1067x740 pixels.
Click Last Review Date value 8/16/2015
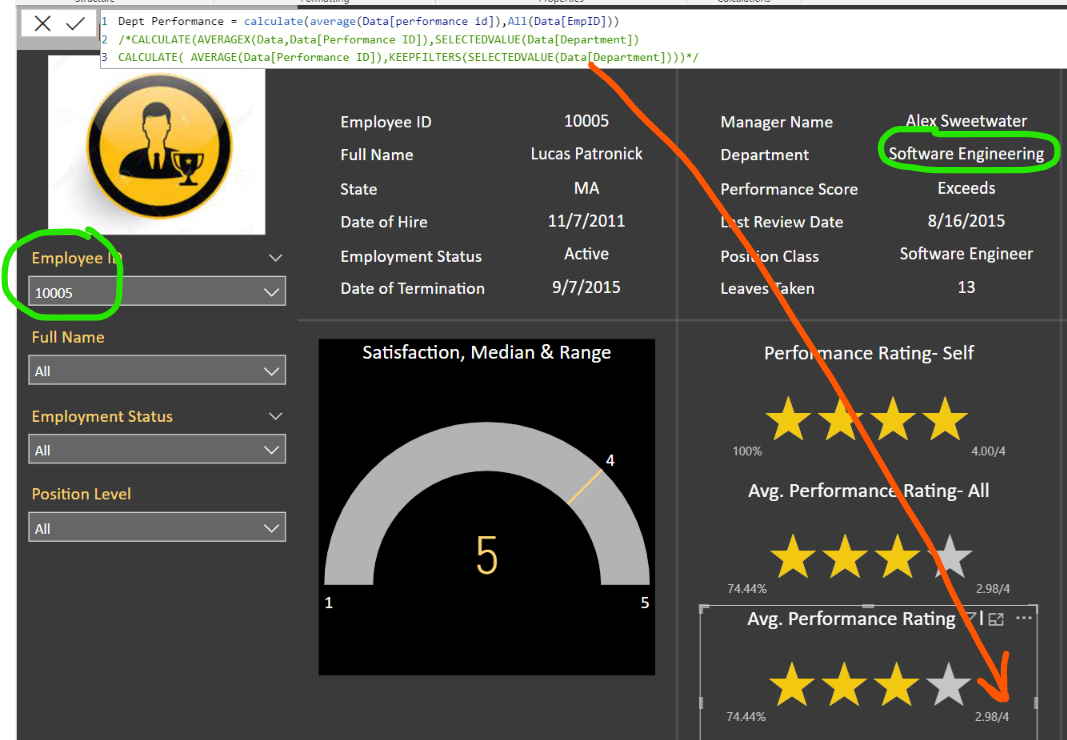click(x=966, y=221)
